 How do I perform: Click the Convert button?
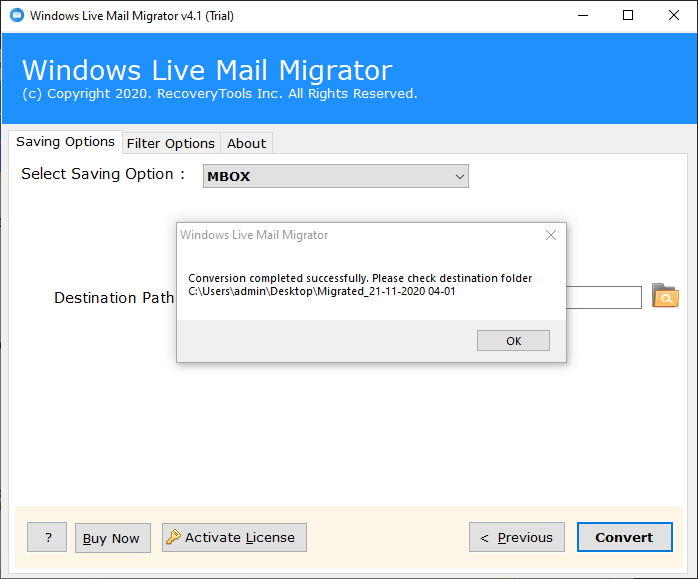[625, 537]
